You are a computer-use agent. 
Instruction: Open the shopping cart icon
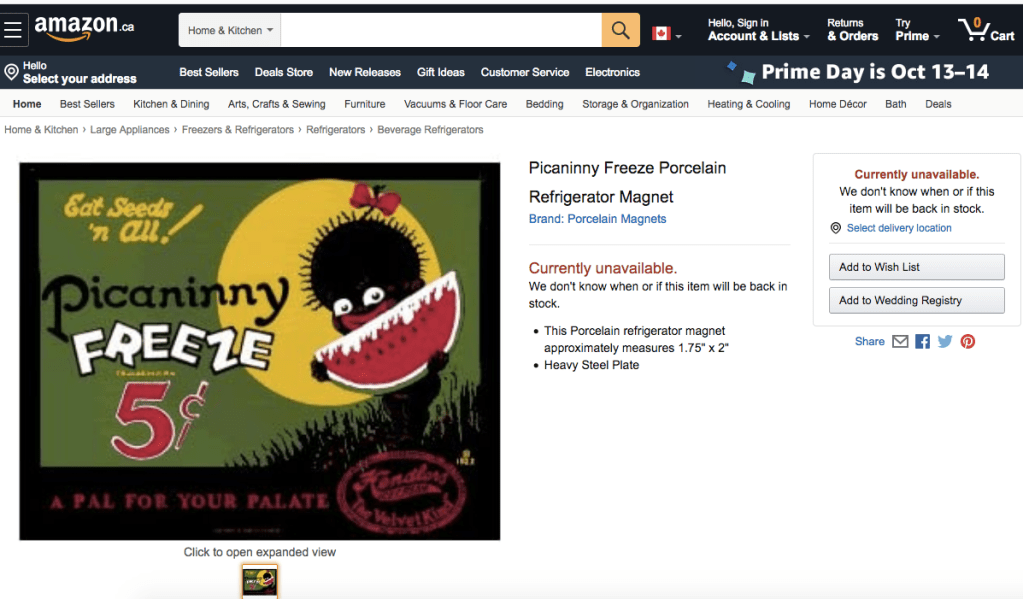[x=986, y=30]
